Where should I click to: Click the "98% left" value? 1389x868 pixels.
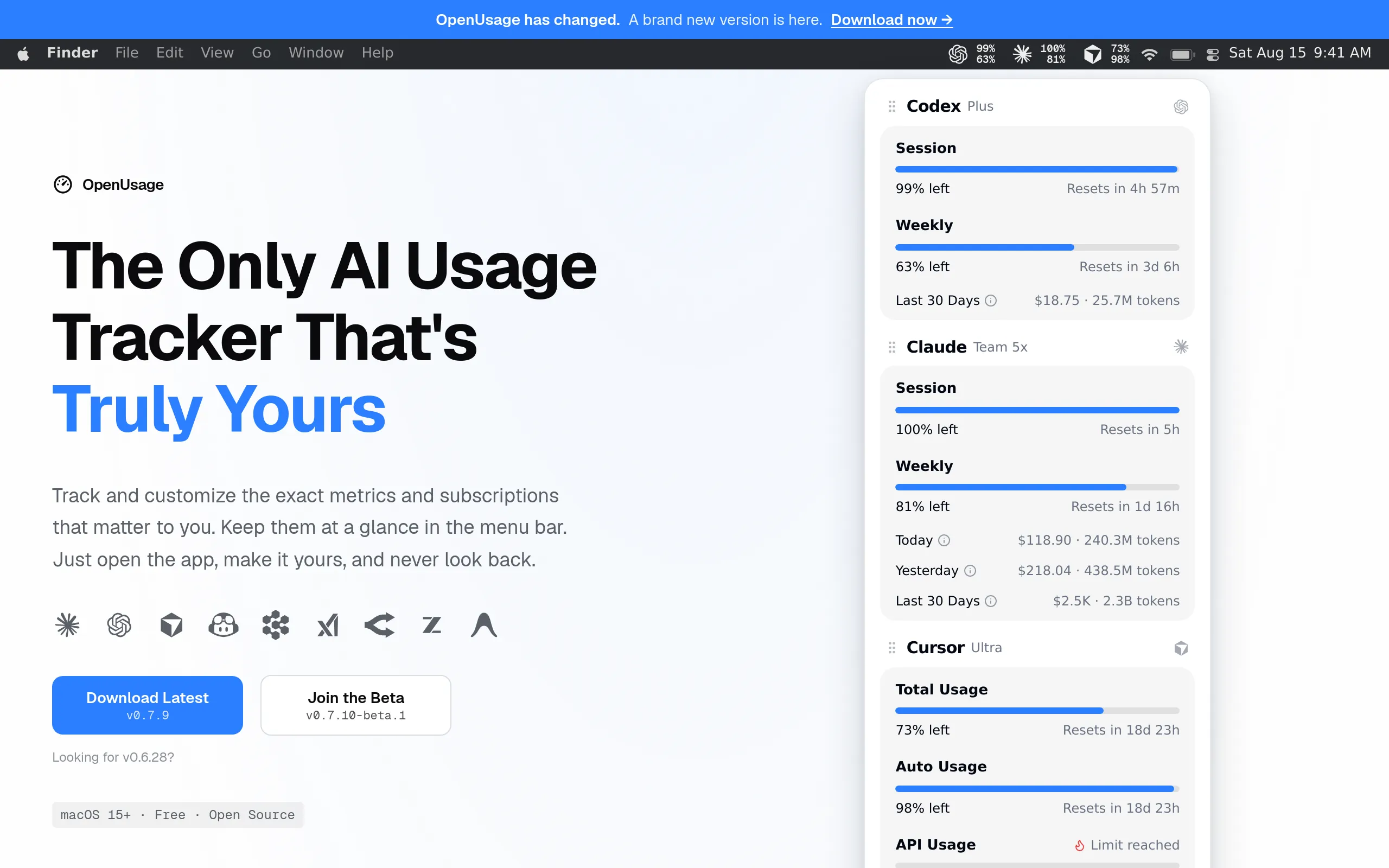click(x=922, y=808)
